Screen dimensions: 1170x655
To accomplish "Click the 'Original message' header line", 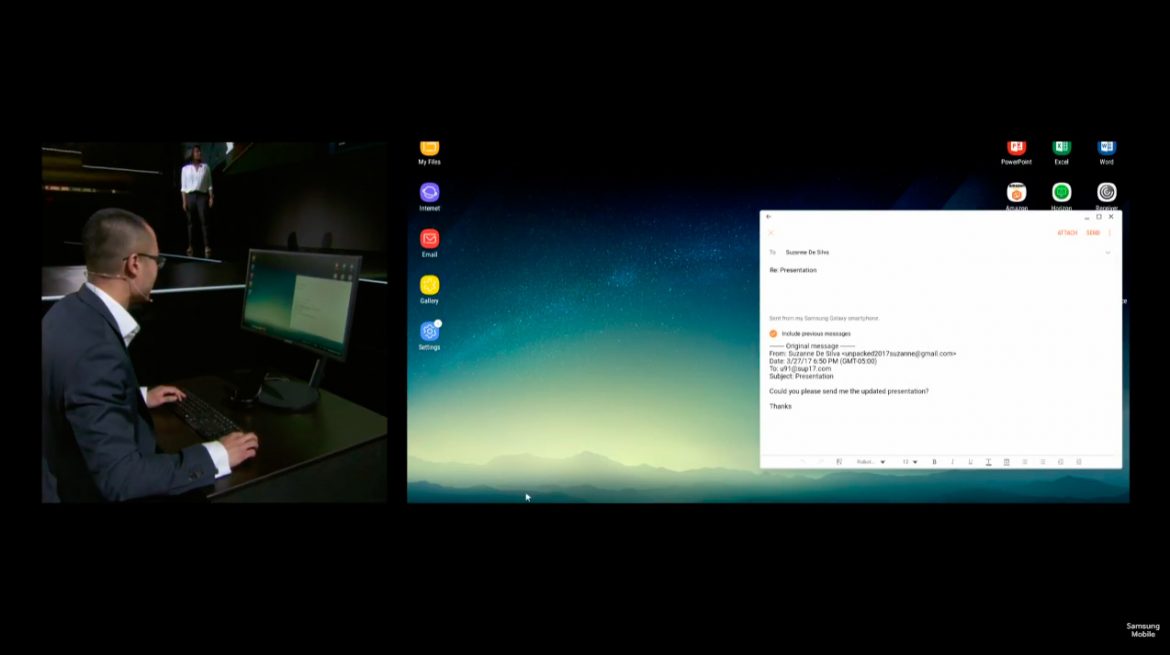I will [812, 346].
